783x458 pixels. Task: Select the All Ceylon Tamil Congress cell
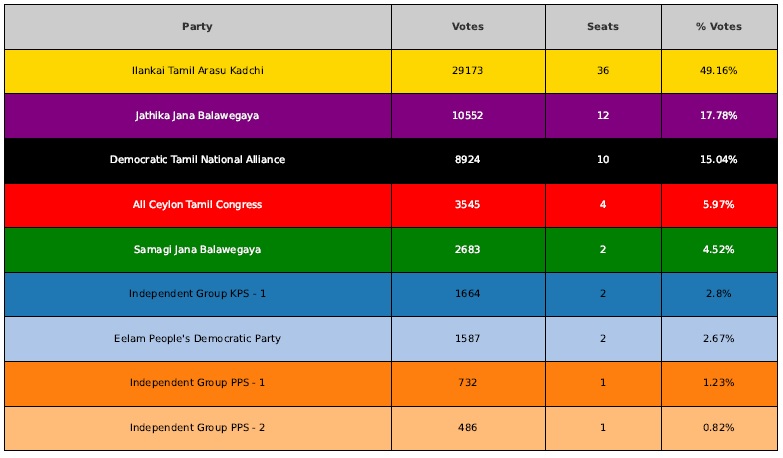(198, 205)
